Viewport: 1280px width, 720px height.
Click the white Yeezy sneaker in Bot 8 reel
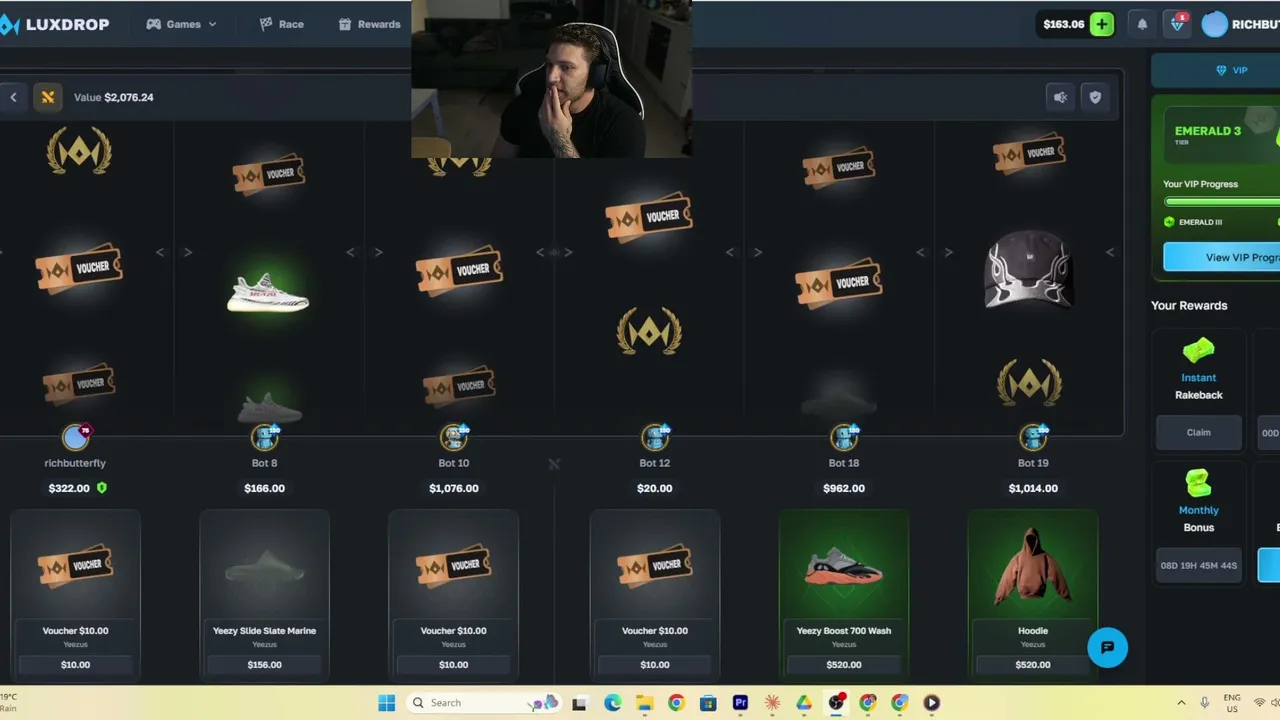(x=268, y=292)
